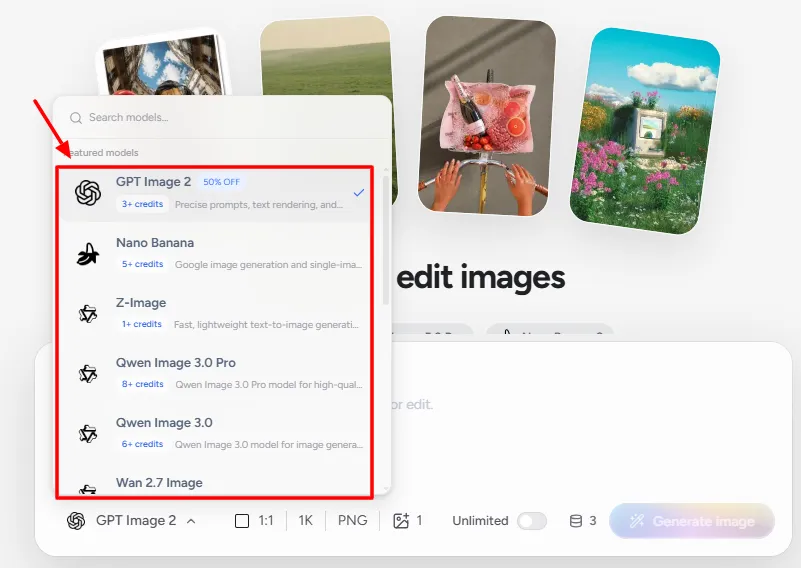Screen dimensions: 801x568
Task: Click the 6+ credits badge
Action: point(142,444)
